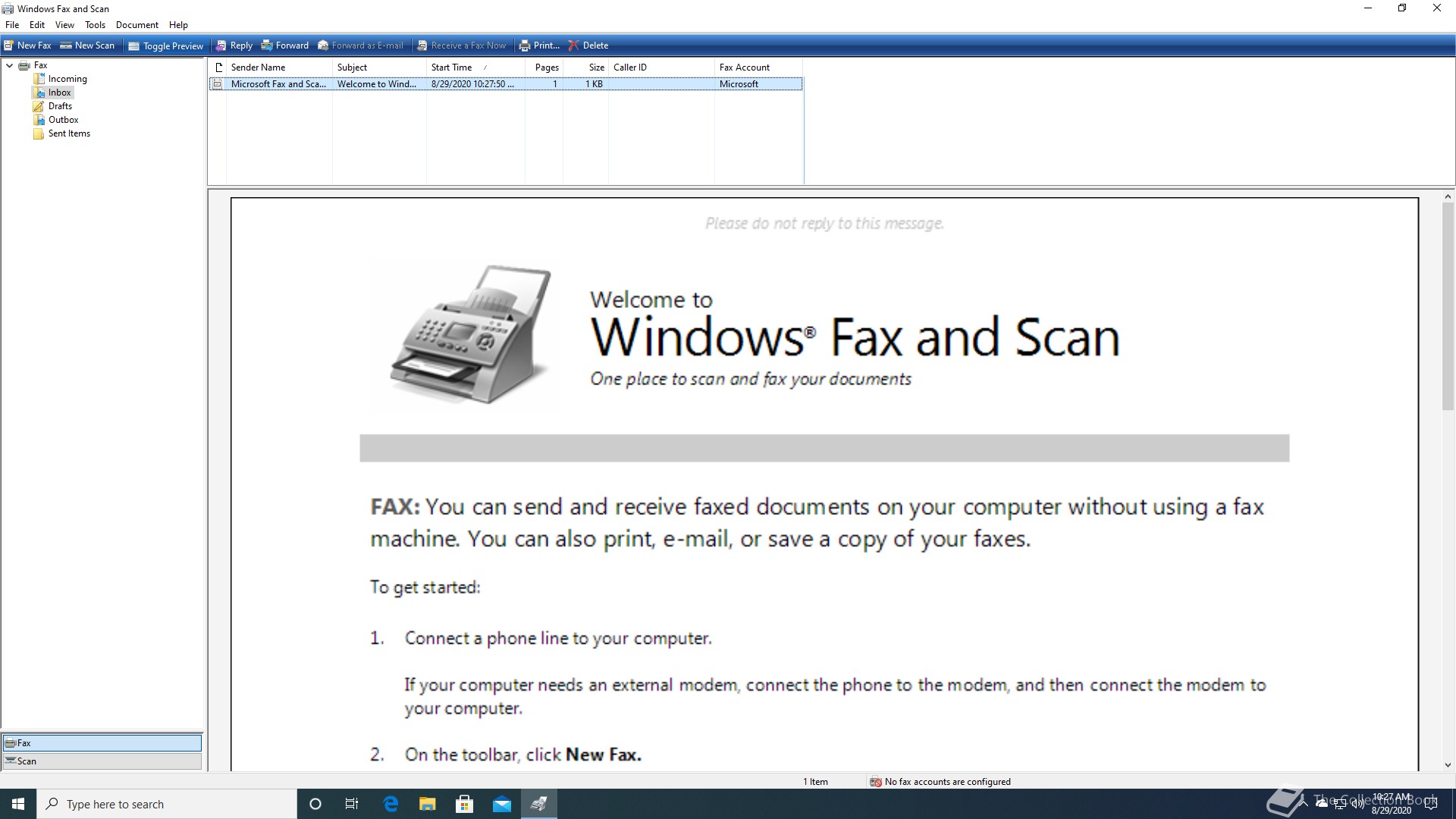Open the Tools menu

point(95,25)
